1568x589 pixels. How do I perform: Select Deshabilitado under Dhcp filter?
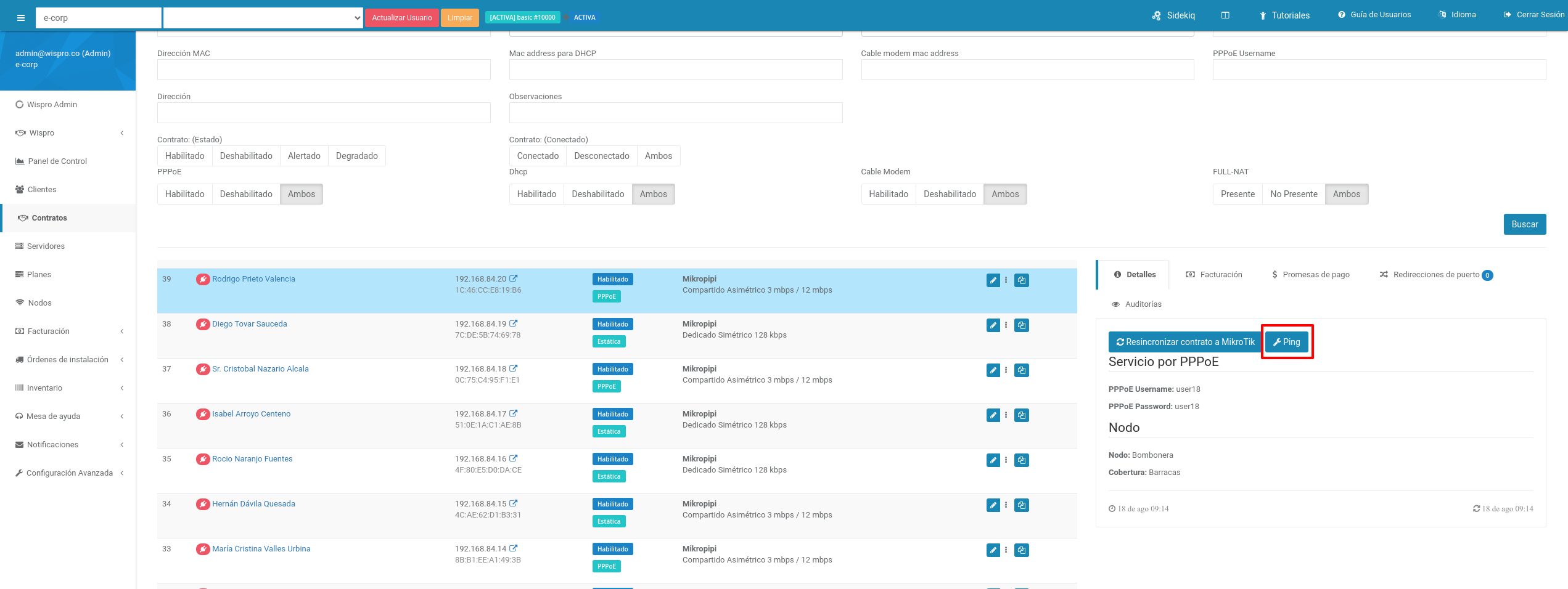tap(598, 194)
